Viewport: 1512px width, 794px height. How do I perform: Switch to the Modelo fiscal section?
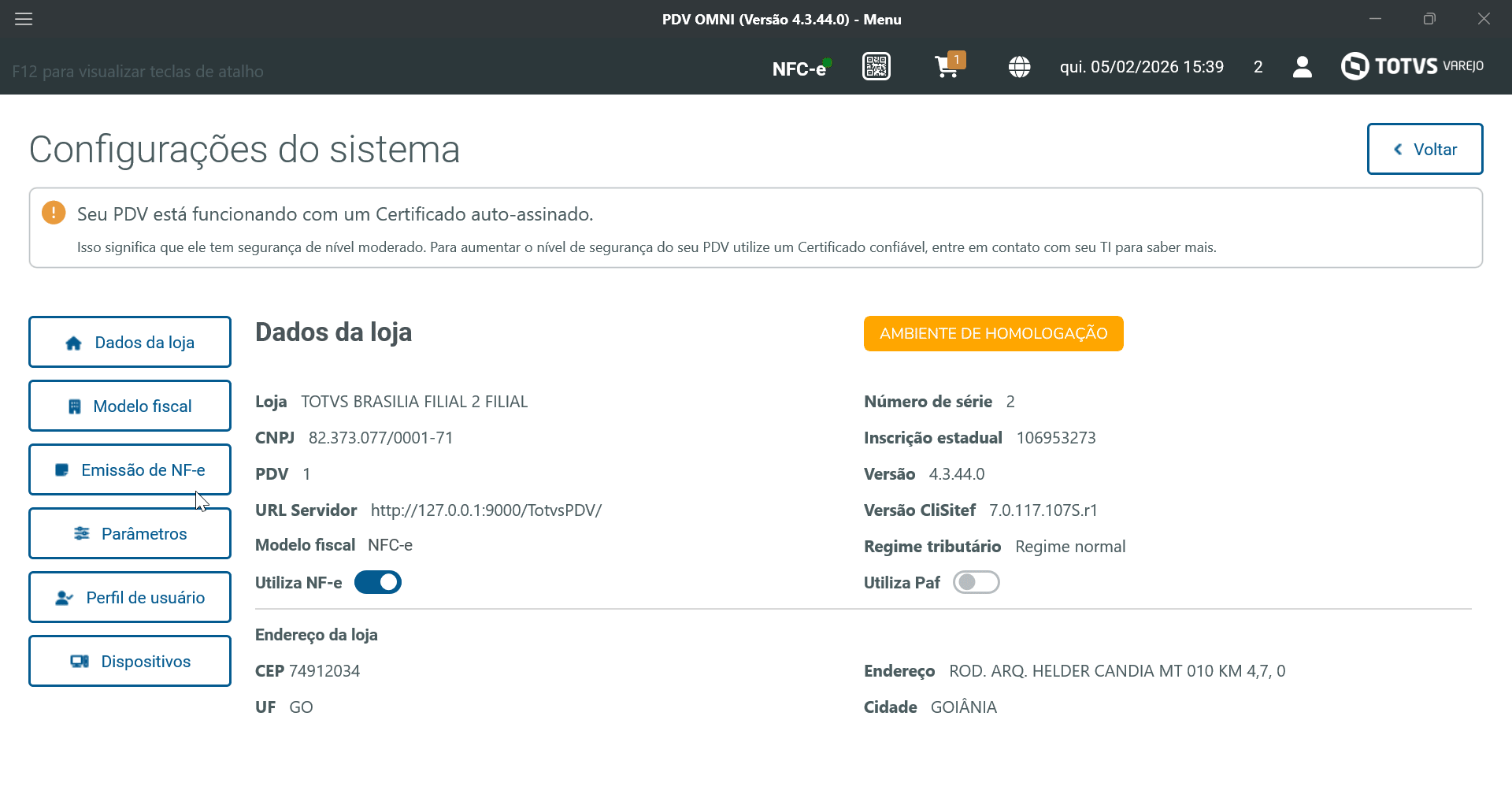coord(130,406)
